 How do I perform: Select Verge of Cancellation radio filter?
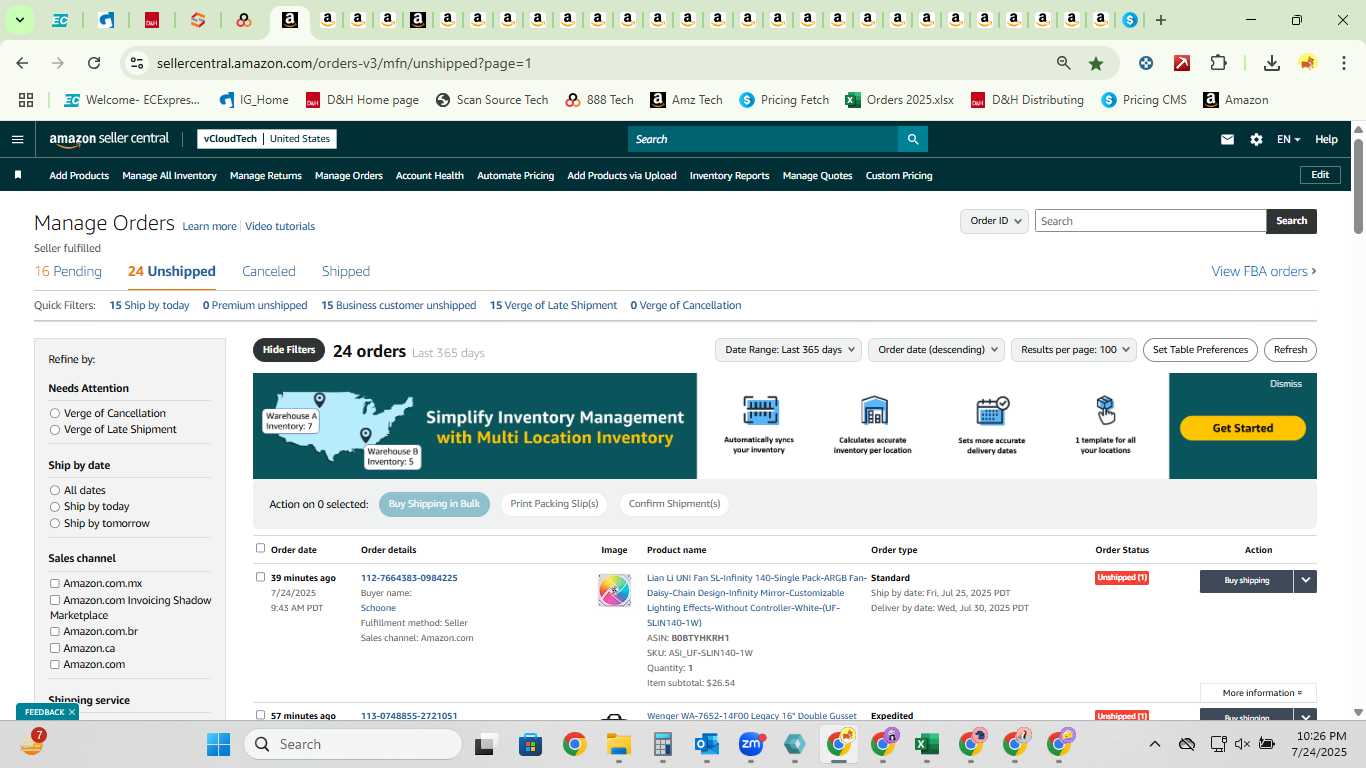click(55, 413)
